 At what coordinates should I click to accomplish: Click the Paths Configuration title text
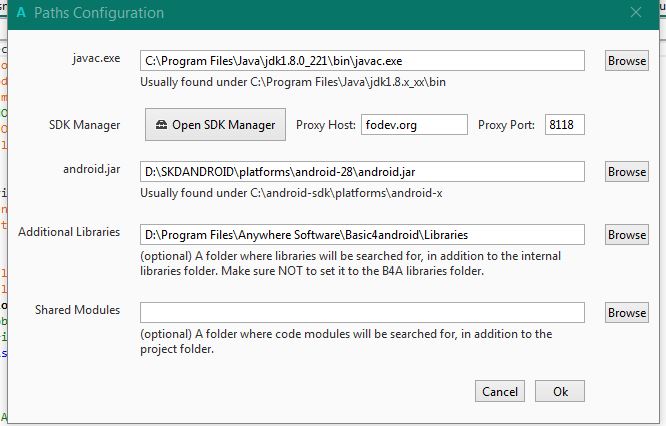tap(99, 14)
